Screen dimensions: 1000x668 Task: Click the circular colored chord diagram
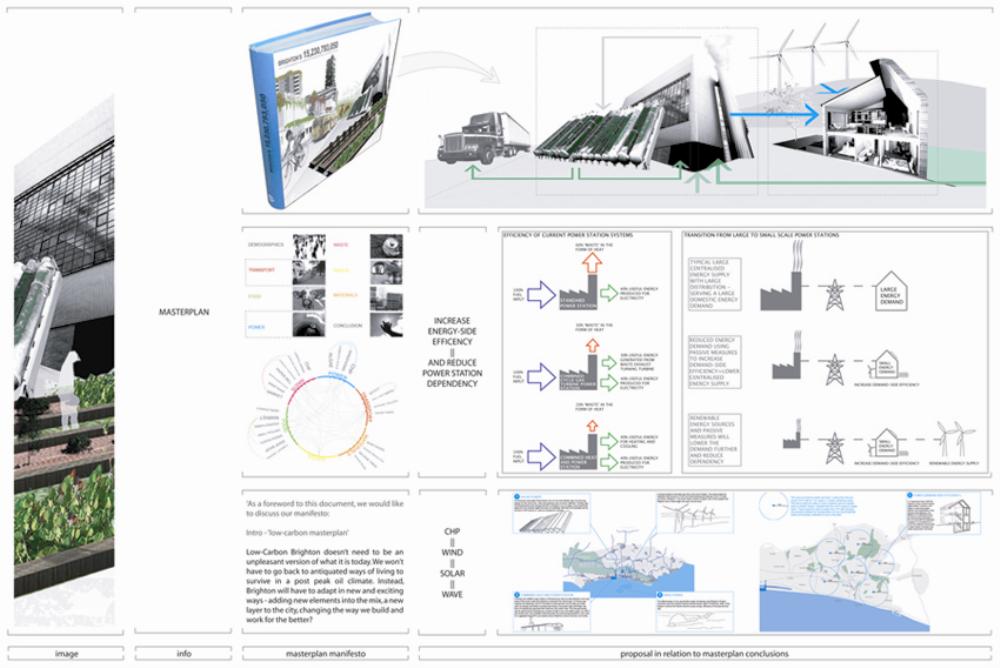point(324,404)
